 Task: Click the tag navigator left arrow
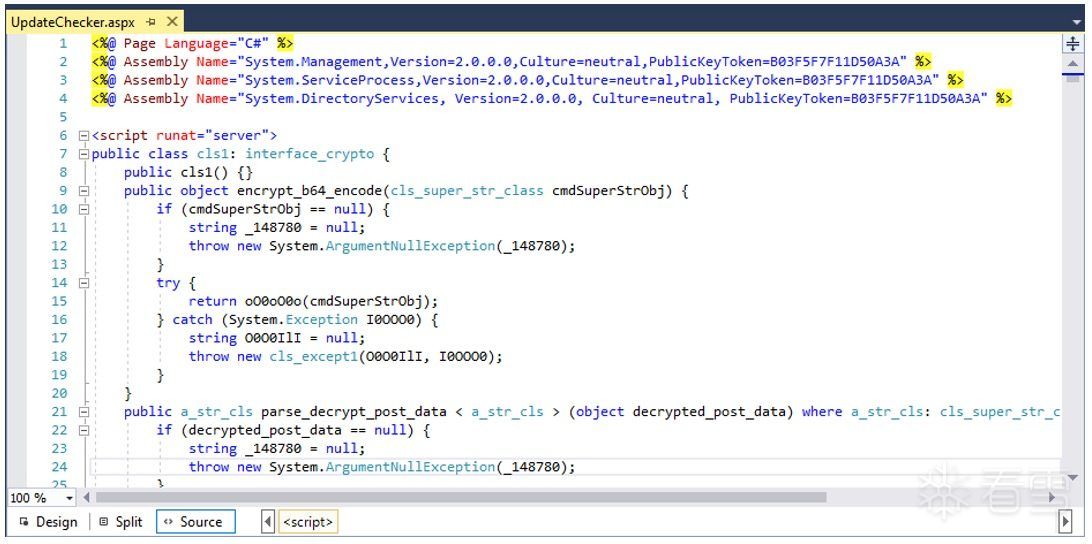[268, 522]
